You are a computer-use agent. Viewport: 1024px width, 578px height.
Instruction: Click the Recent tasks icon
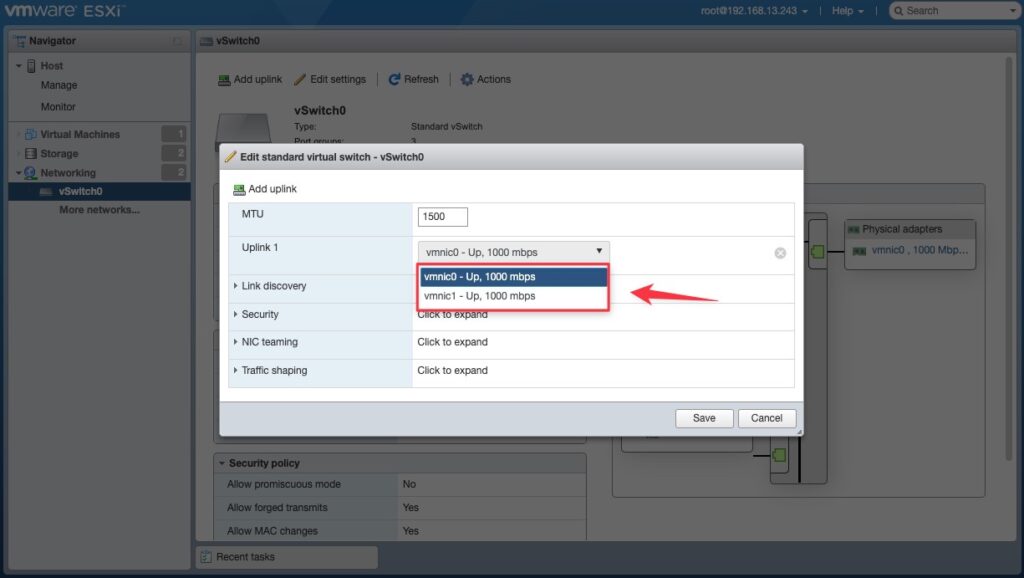206,557
